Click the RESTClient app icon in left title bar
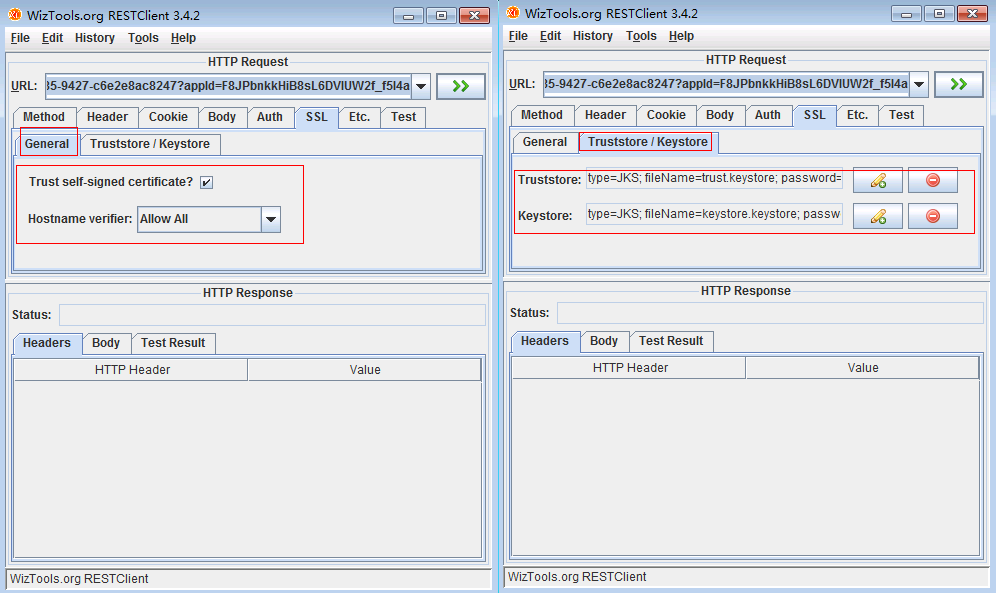 [x=15, y=14]
